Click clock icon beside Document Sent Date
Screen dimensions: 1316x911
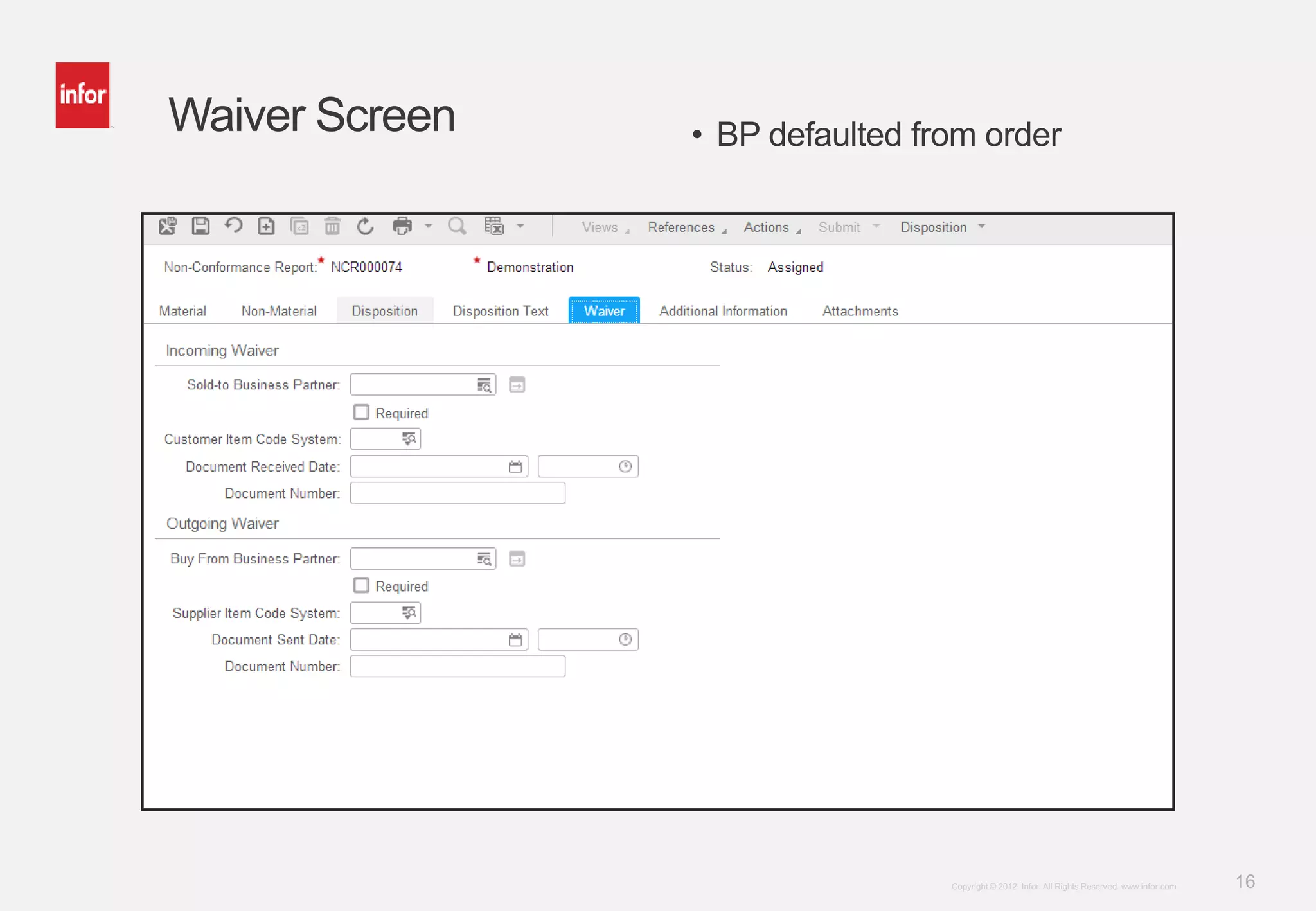(625, 640)
